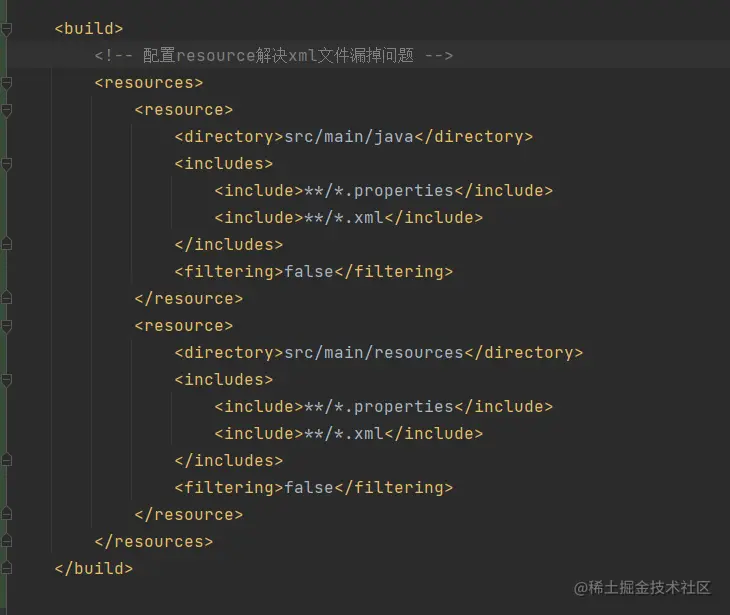Fold the <includes> block under src/main/java directory

(7, 164)
